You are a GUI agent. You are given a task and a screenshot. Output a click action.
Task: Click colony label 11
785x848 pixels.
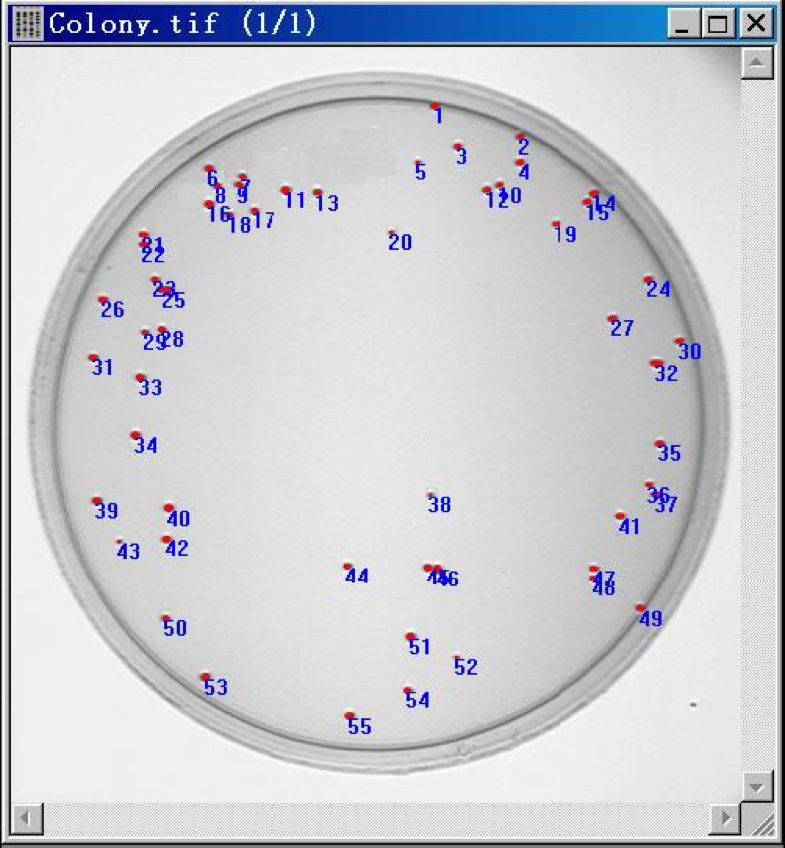[295, 200]
